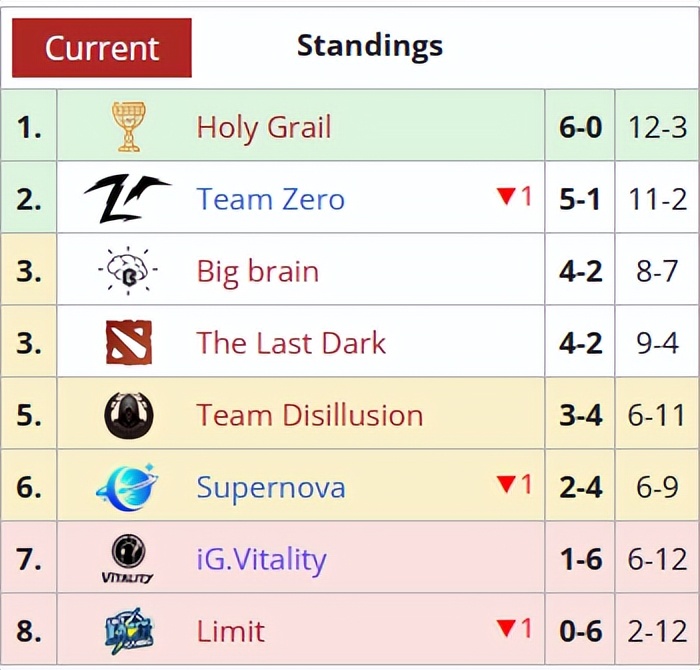Image resolution: width=700 pixels, height=670 pixels.
Task: Click the iG.Vitality team logo
Action: 128,559
